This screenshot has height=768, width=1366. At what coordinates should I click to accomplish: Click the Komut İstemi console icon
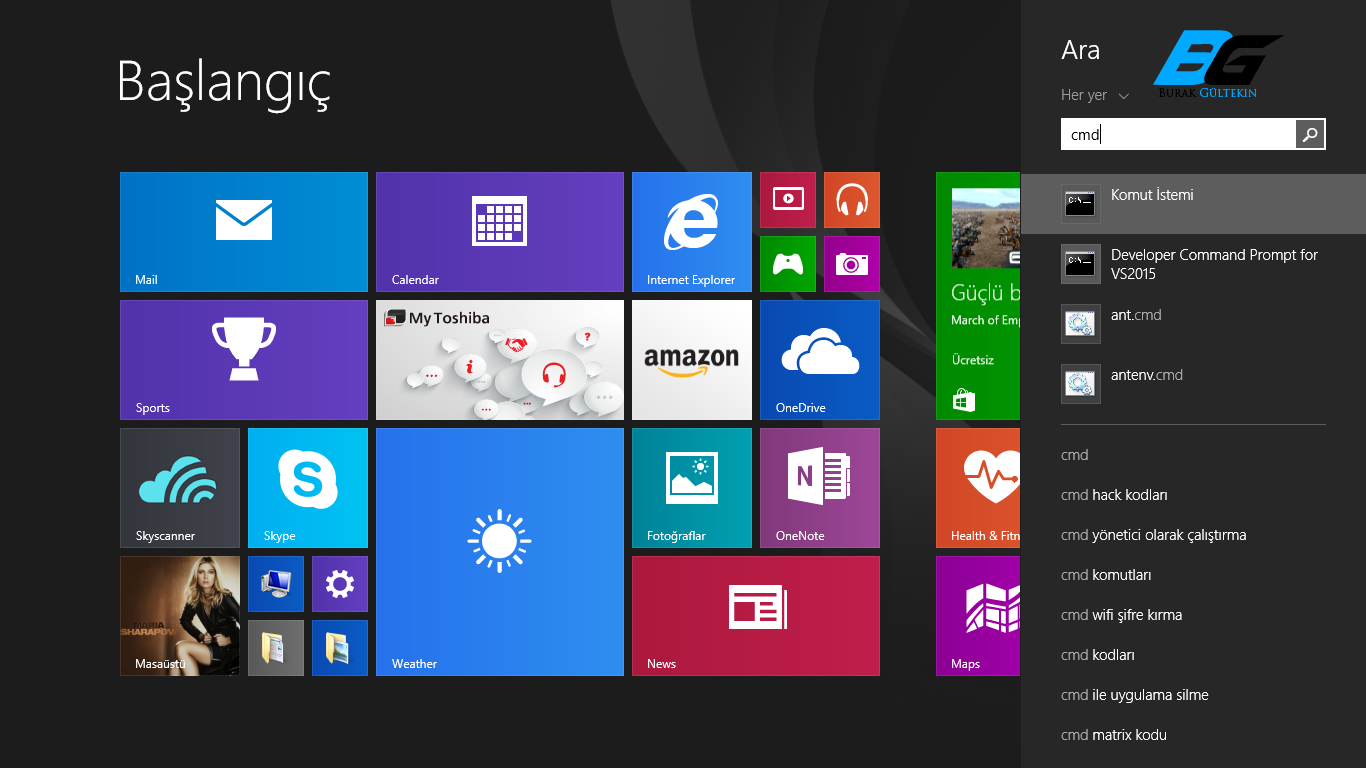click(1081, 204)
